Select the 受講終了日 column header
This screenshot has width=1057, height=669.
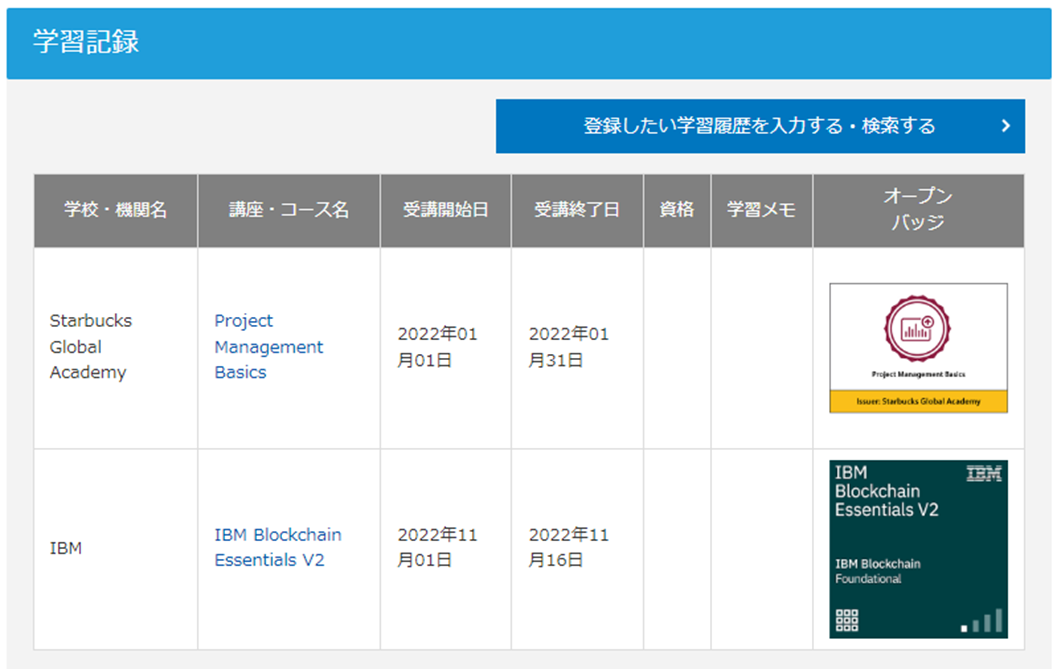point(577,210)
